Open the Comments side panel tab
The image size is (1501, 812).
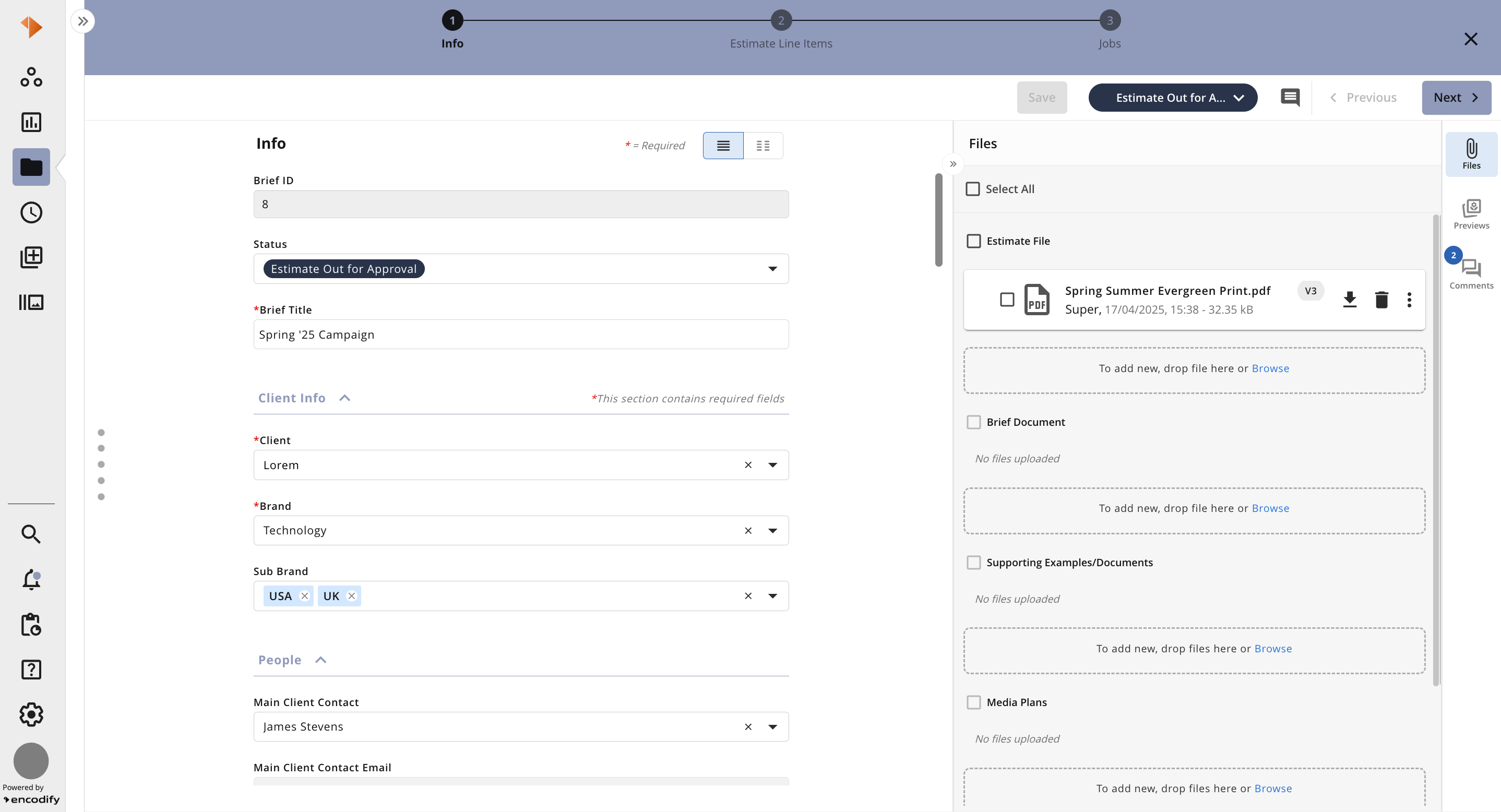tap(1471, 274)
